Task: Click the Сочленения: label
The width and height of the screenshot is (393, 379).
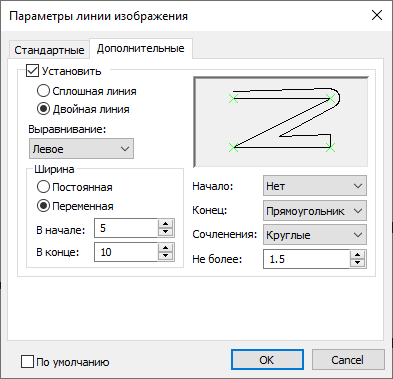Action: [x=225, y=234]
